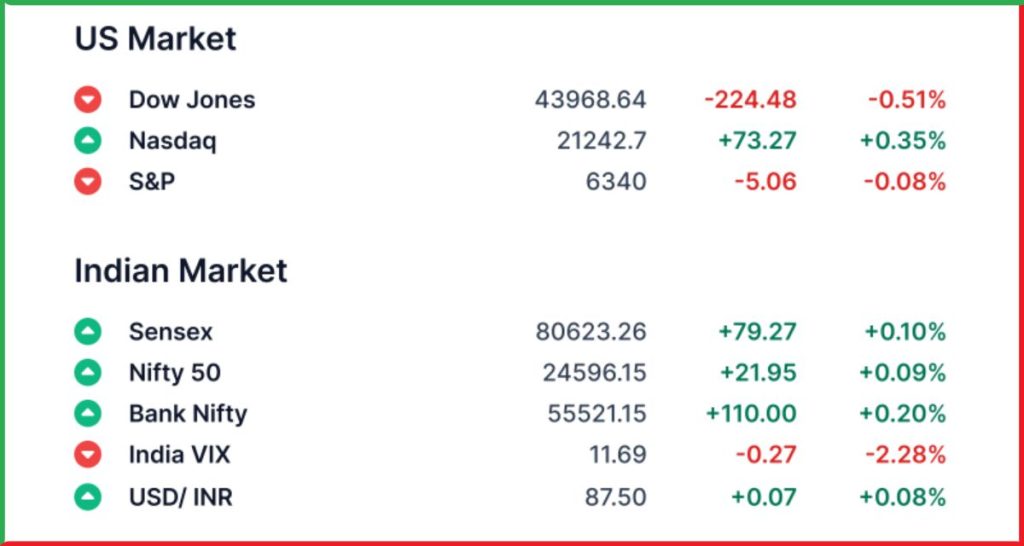Click India VIX percentage -2.28%

click(x=906, y=455)
